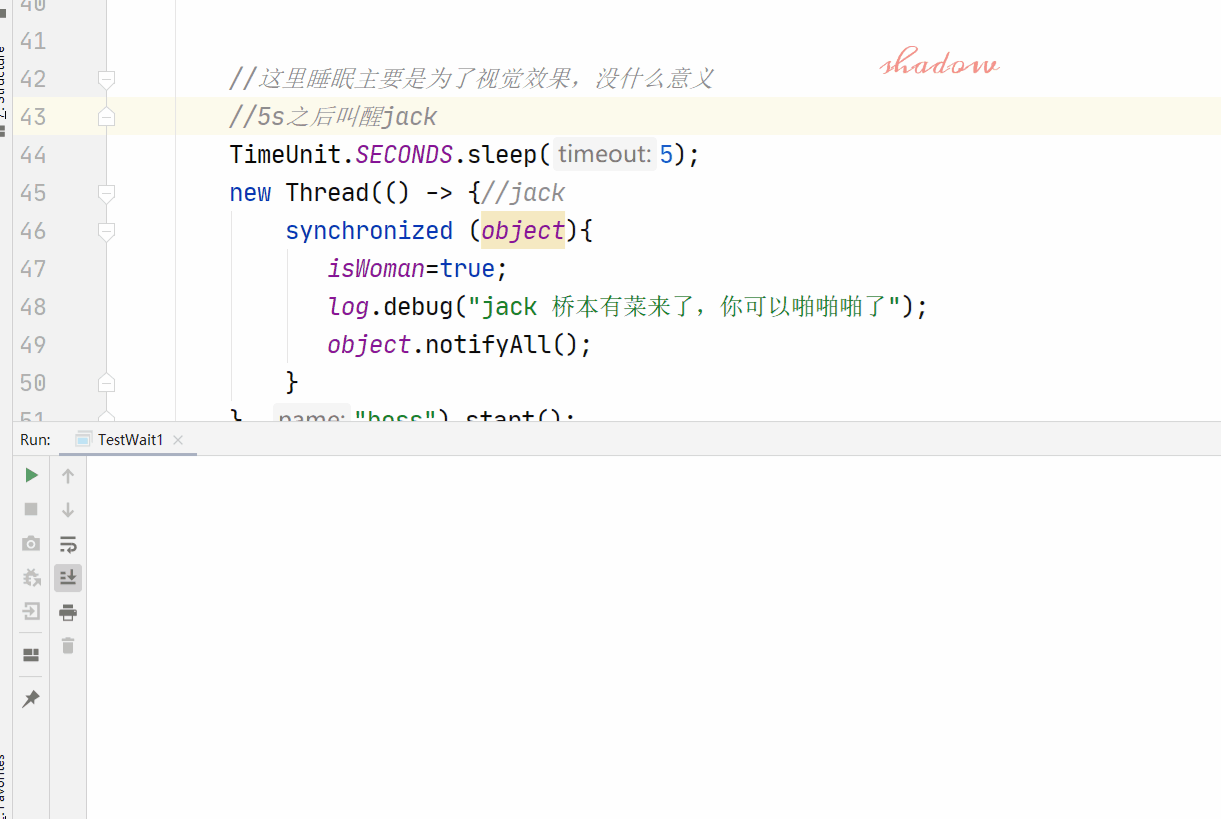This screenshot has width=1221, height=819.
Task: Click "Thread" on line 45
Action: pyautogui.click(x=327, y=193)
